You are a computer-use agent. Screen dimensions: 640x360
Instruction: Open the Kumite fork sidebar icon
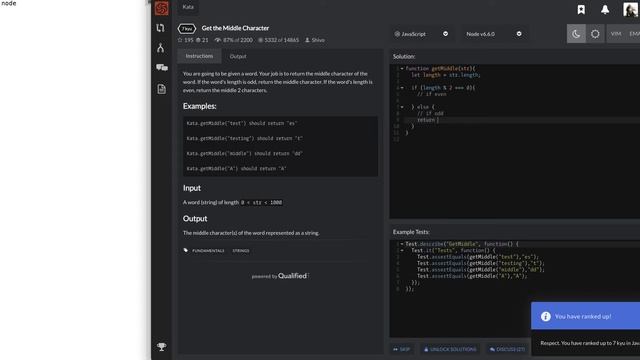coord(160,48)
